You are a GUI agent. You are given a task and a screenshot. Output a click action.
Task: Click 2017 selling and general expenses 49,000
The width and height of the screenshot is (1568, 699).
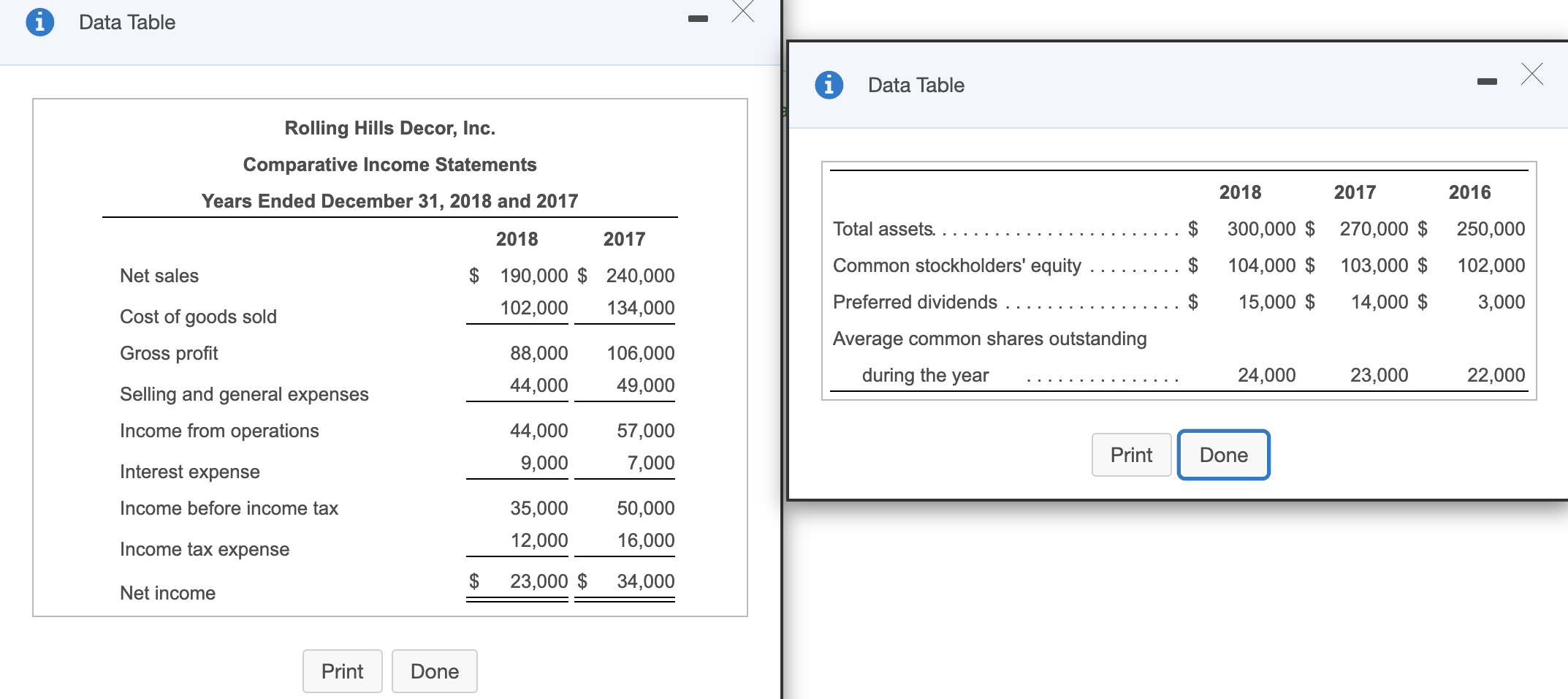[x=645, y=385]
